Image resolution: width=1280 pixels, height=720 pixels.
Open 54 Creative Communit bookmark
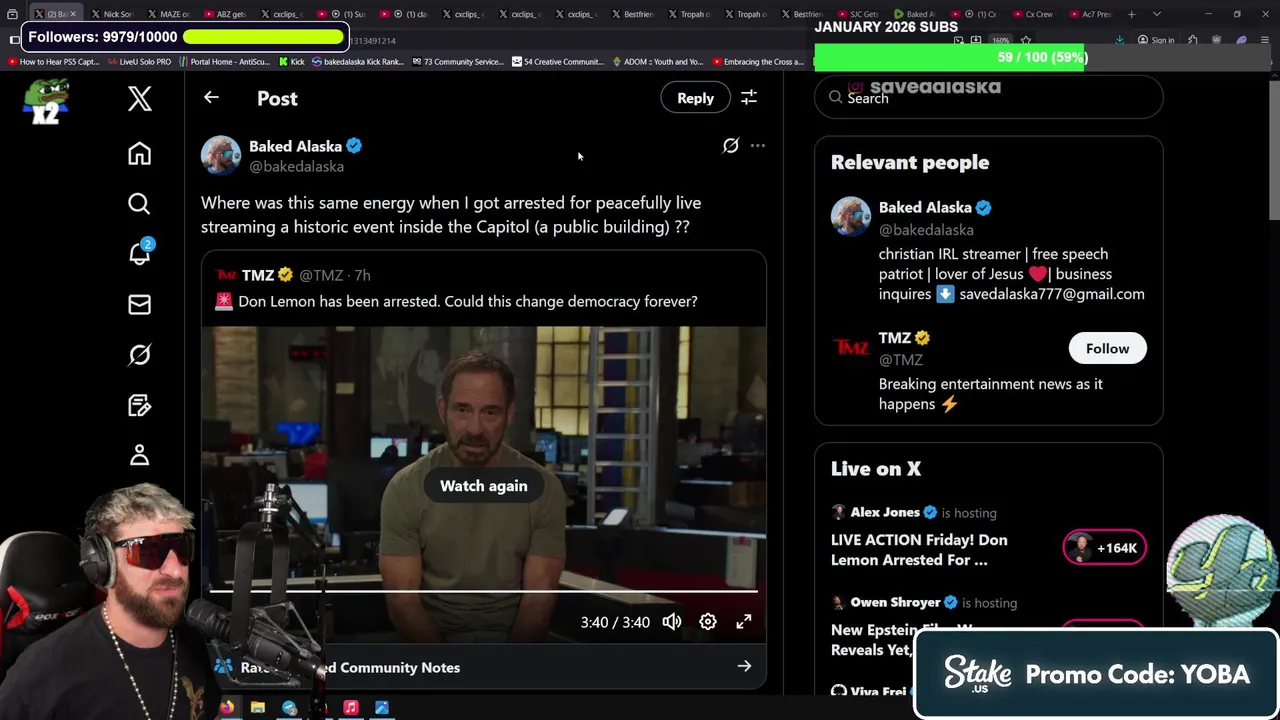click(557, 62)
